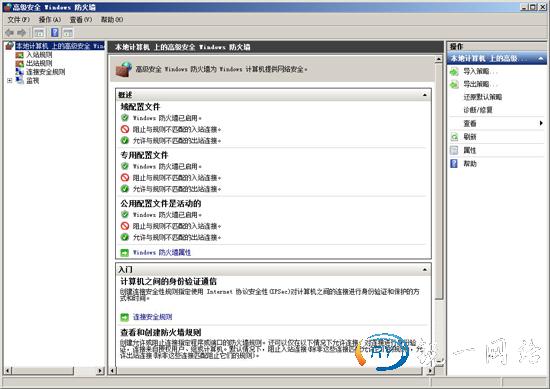Click green arrow icon beside 连接安全规则 link
Image resolution: width=550 pixels, height=389 pixels.
tap(125, 317)
